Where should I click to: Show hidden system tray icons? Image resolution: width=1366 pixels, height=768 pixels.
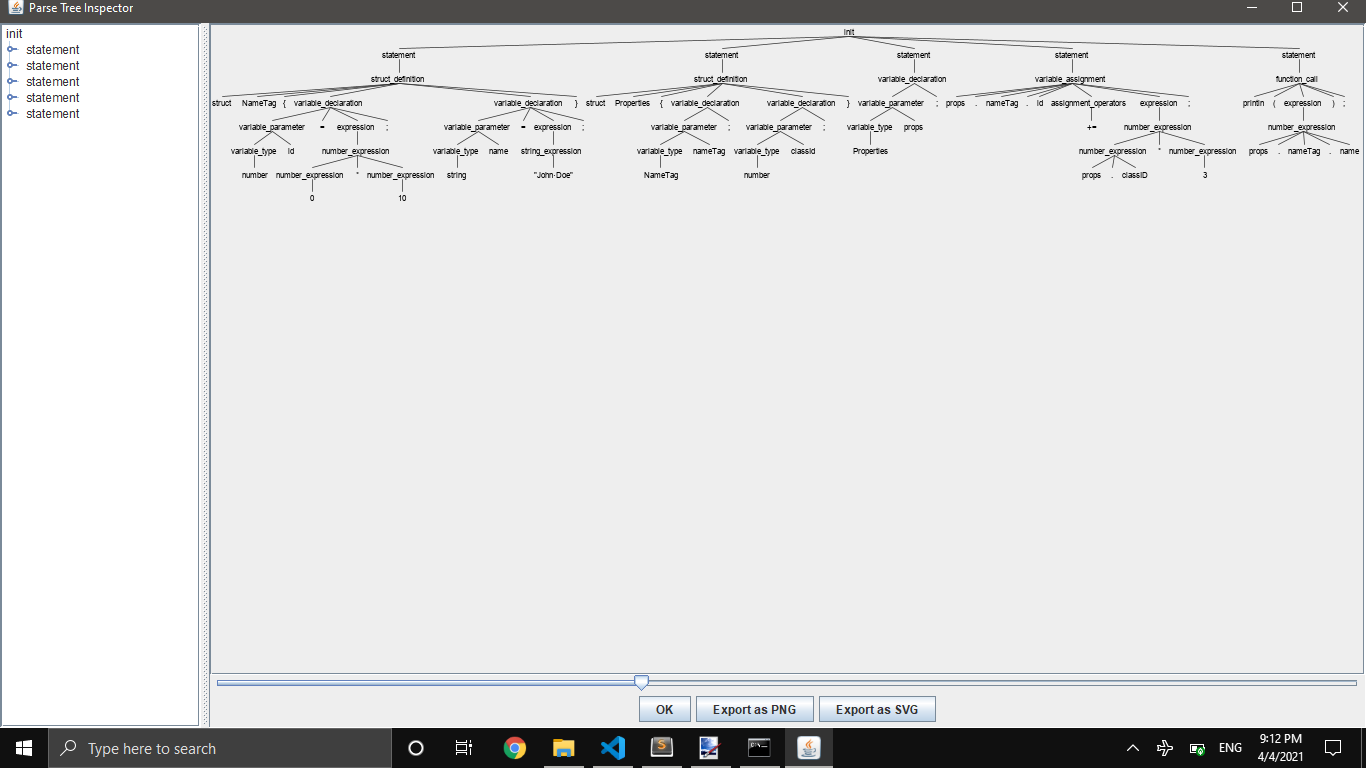pyautogui.click(x=1133, y=748)
